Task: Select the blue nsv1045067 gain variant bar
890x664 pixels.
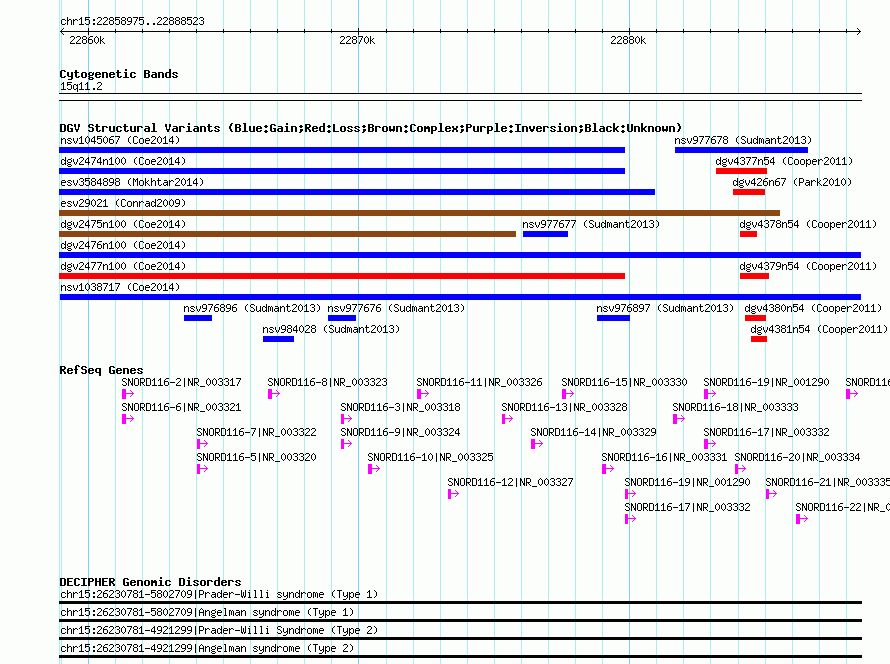Action: [x=342, y=150]
